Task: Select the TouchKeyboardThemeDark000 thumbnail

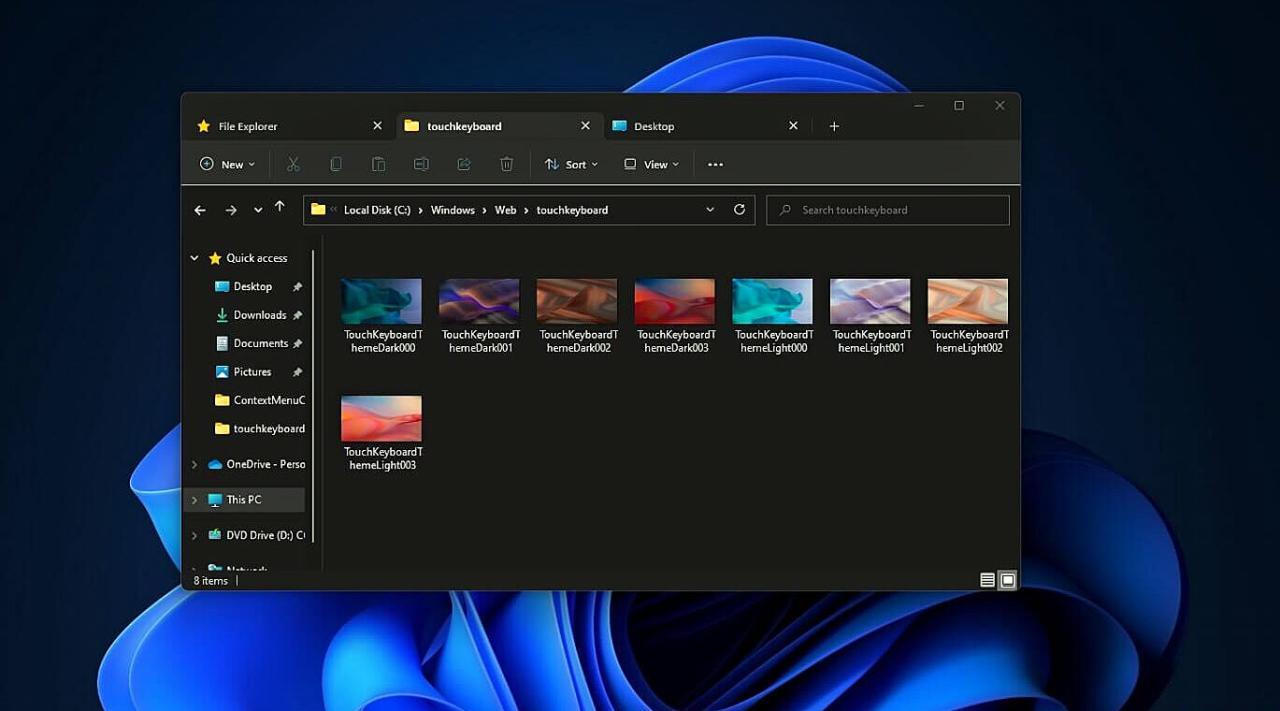Action: point(381,300)
